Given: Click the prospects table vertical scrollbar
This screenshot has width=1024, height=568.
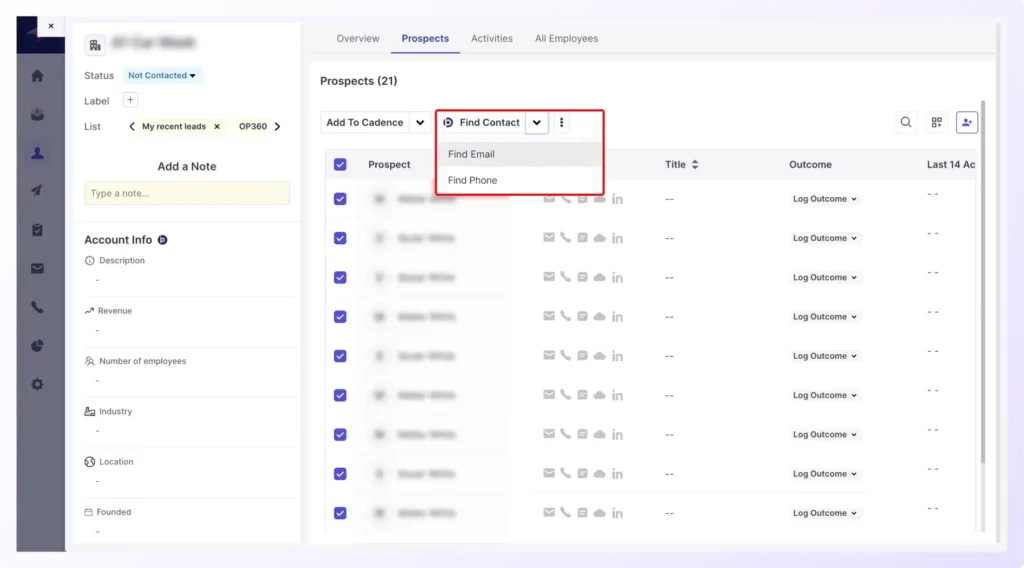Looking at the screenshot, I should [x=983, y=281].
